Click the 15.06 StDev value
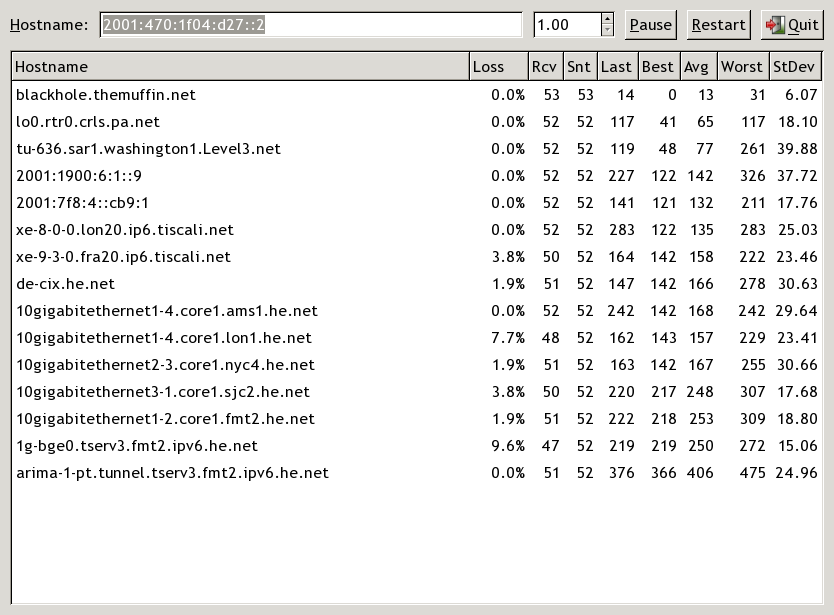 tap(797, 446)
